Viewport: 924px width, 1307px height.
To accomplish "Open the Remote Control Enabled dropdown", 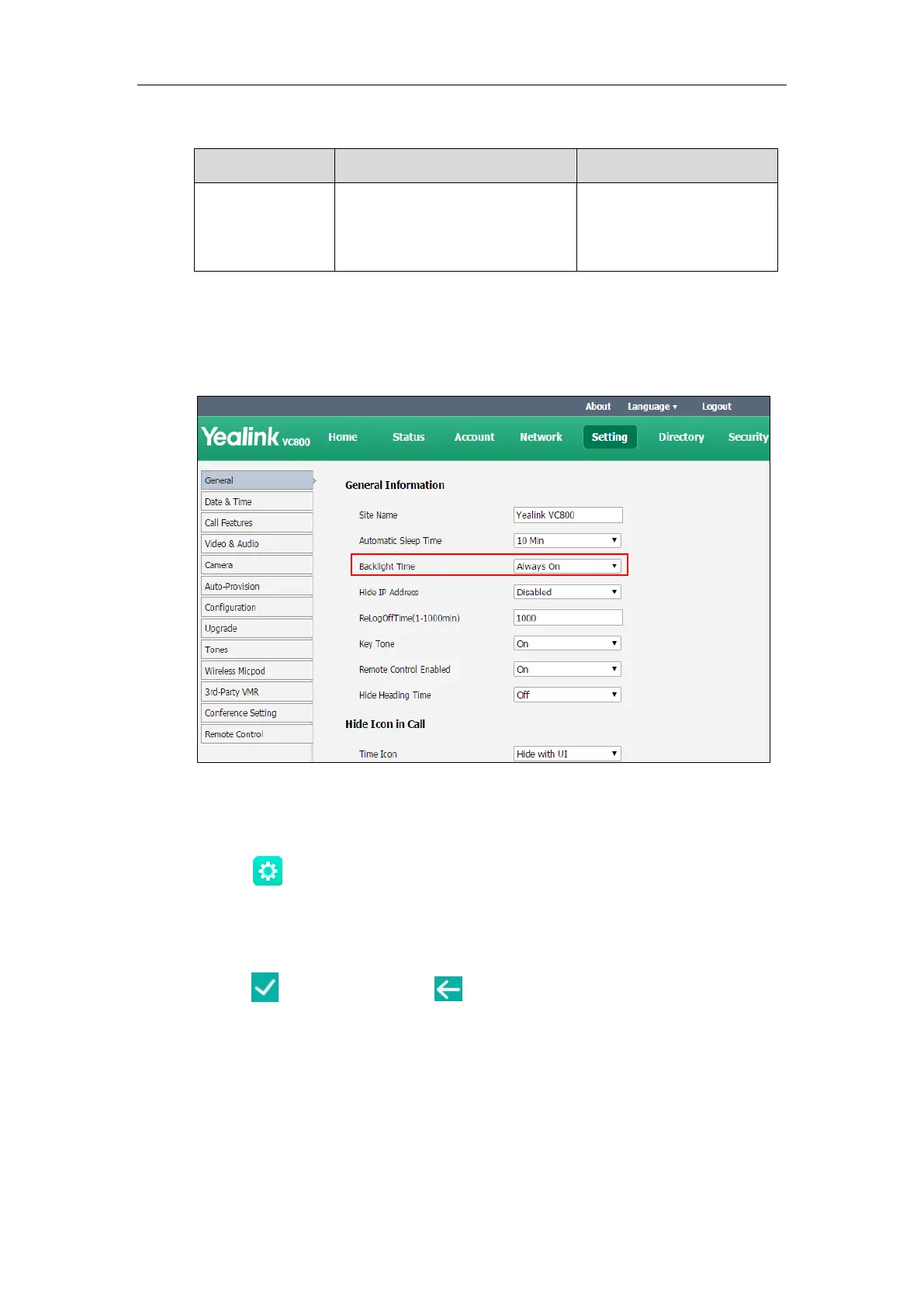I will pyautogui.click(x=567, y=669).
